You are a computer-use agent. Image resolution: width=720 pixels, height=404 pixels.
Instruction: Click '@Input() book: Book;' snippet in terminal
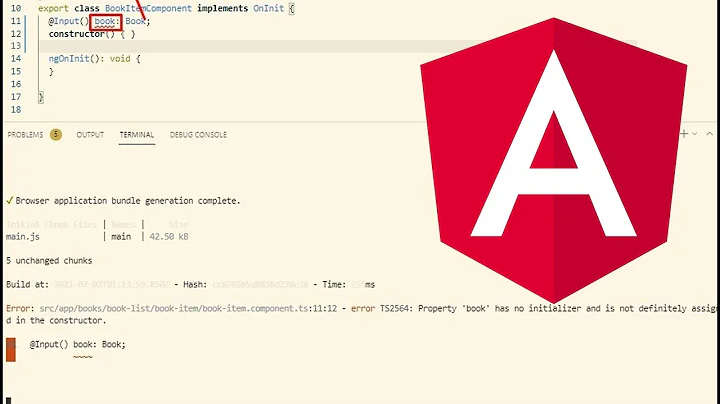click(x=78, y=344)
